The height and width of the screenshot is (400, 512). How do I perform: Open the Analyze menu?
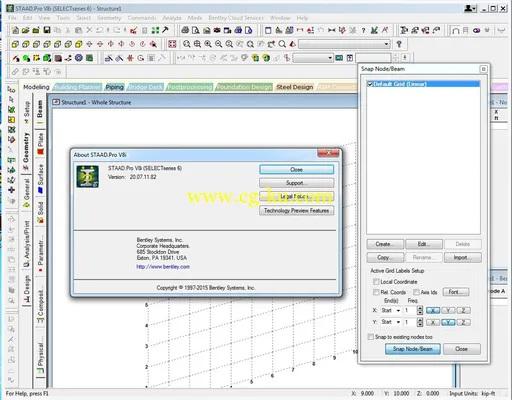(x=172, y=18)
